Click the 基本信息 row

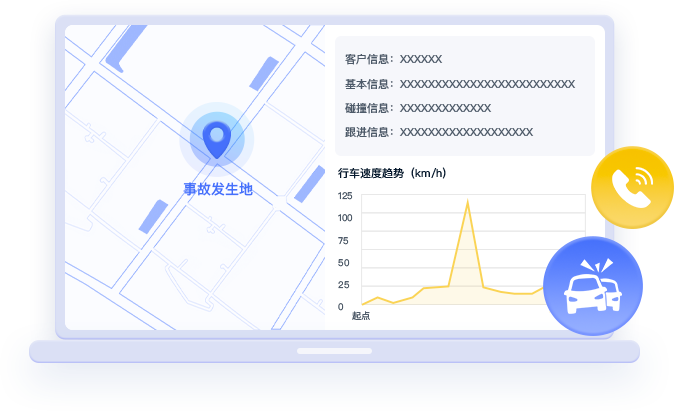pyautogui.click(x=460, y=84)
